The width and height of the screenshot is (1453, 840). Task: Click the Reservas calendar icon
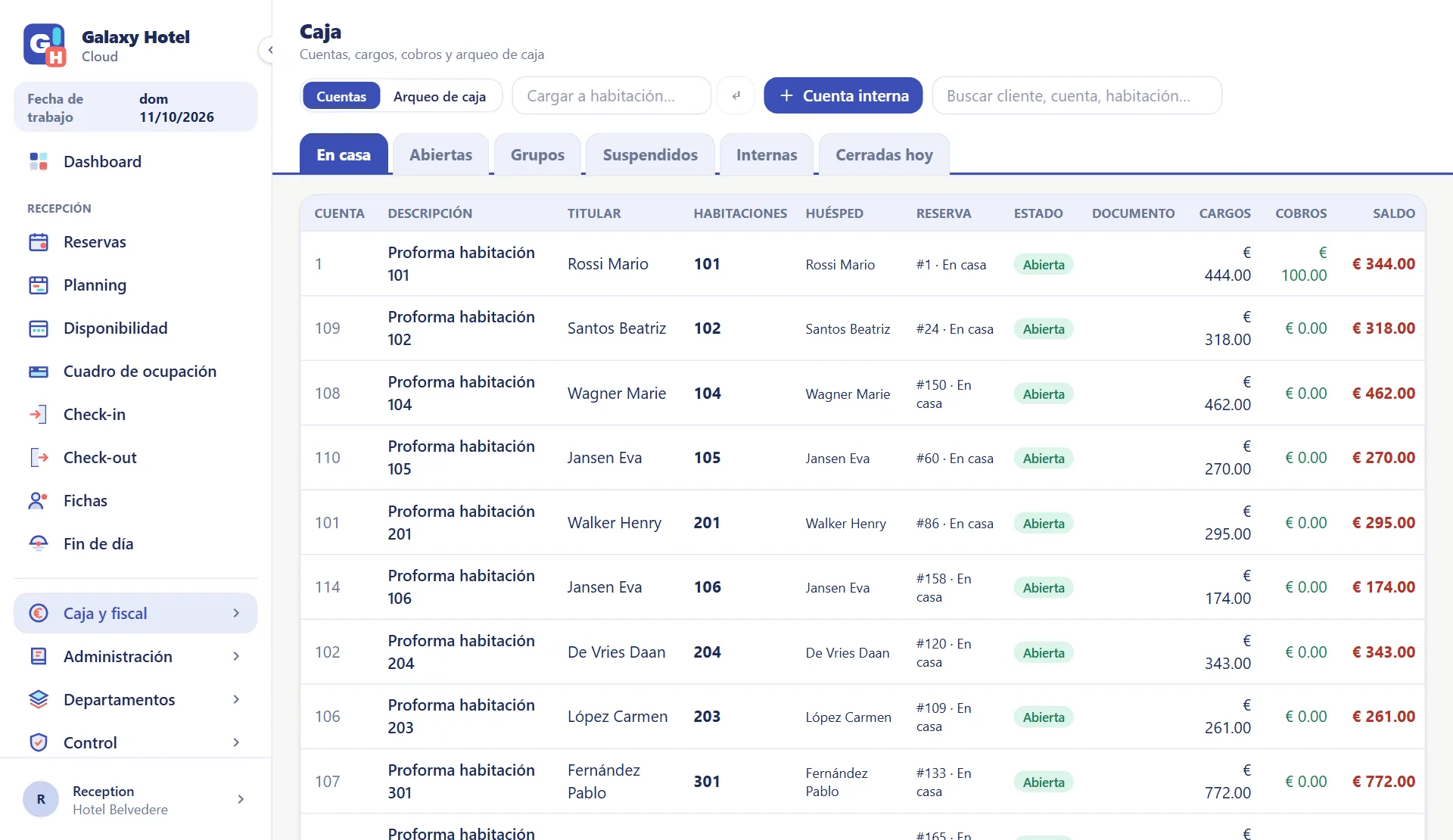pyautogui.click(x=39, y=242)
